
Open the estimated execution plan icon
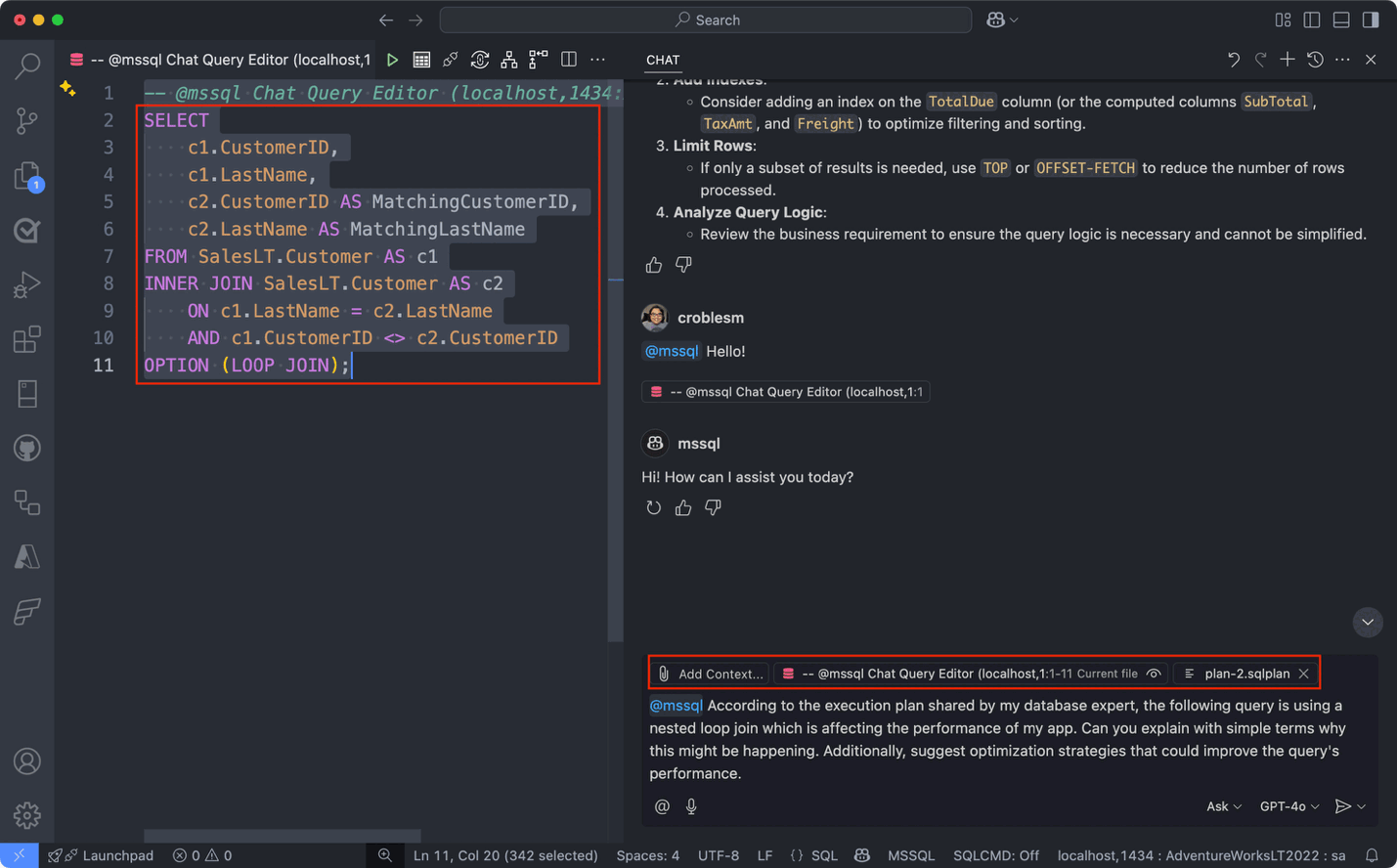pyautogui.click(x=508, y=59)
